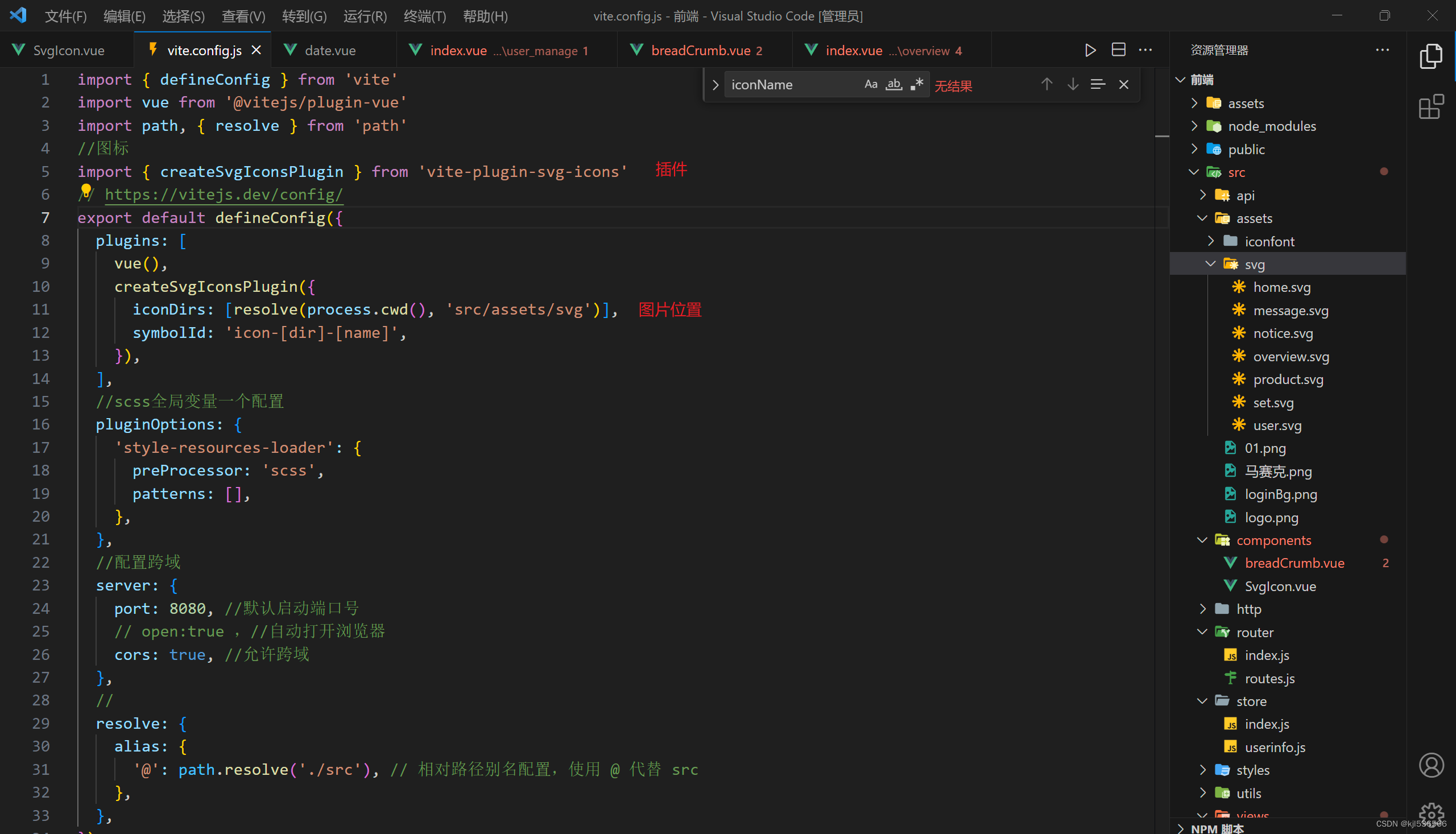The image size is (1456, 834).
Task: Open the 文件(F) menu
Action: coord(66,16)
